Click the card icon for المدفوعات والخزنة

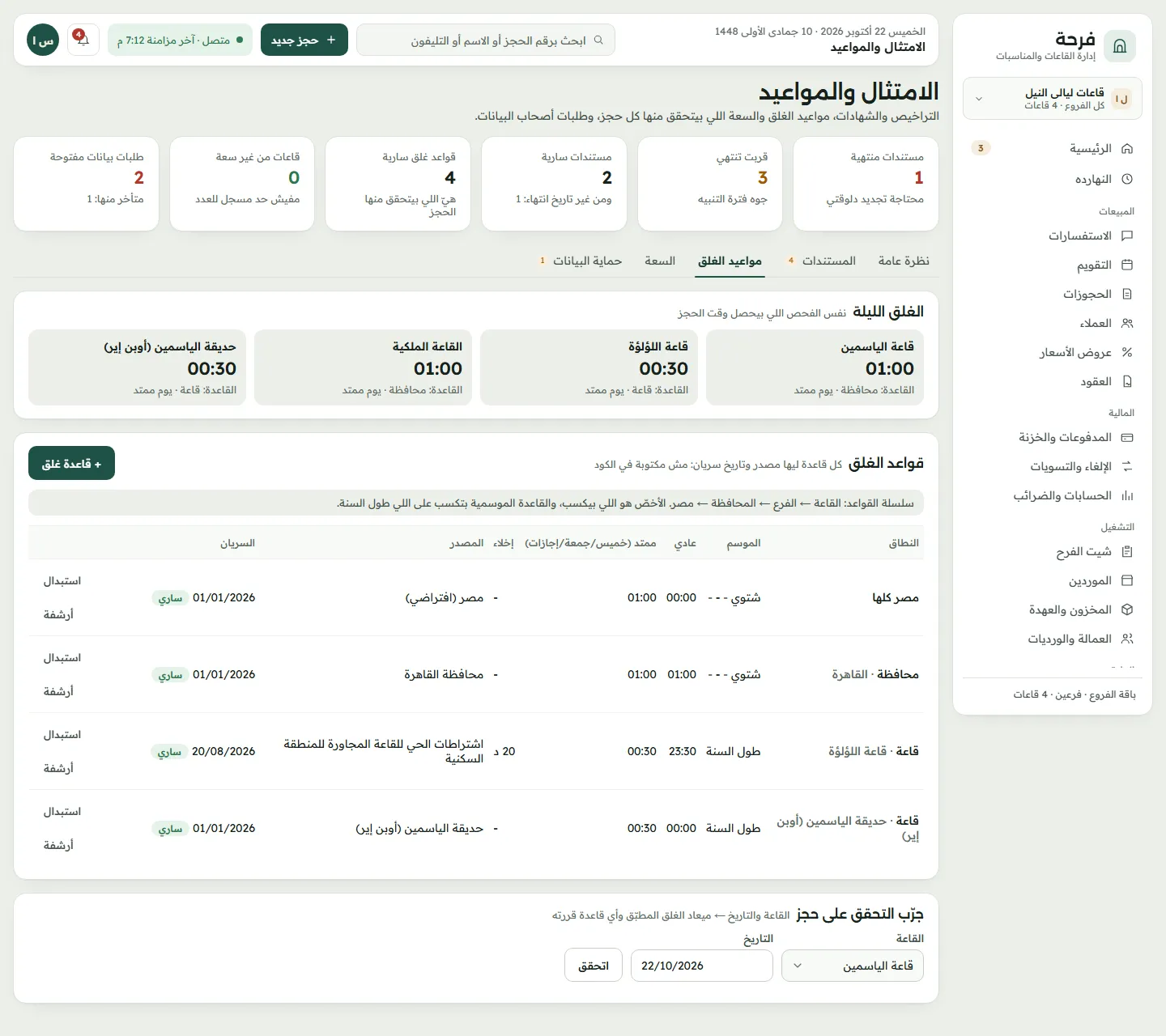click(1126, 438)
